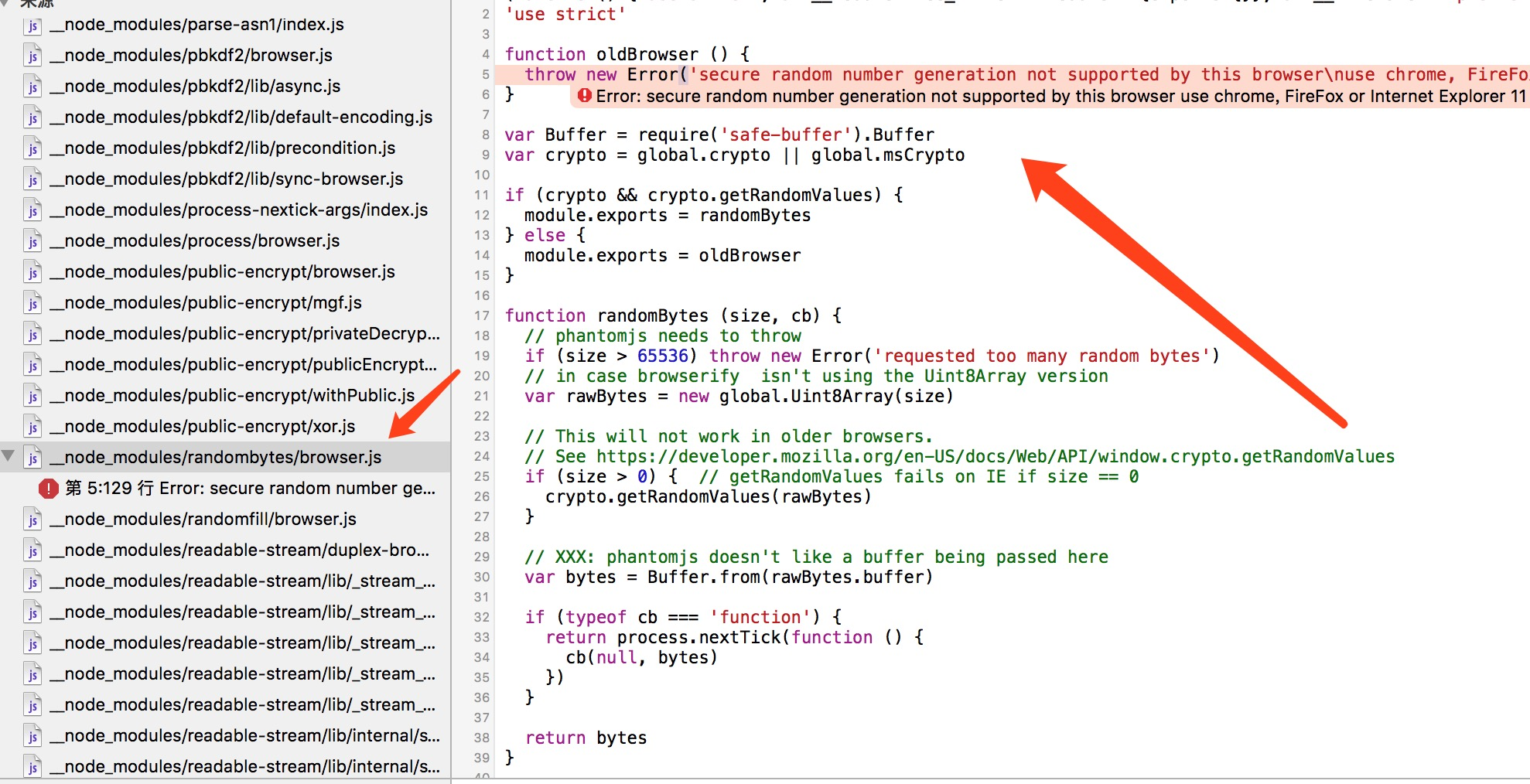The height and width of the screenshot is (784, 1530).
Task: Open the public-encrypt/publicEncrypt… file
Action: 244,365
